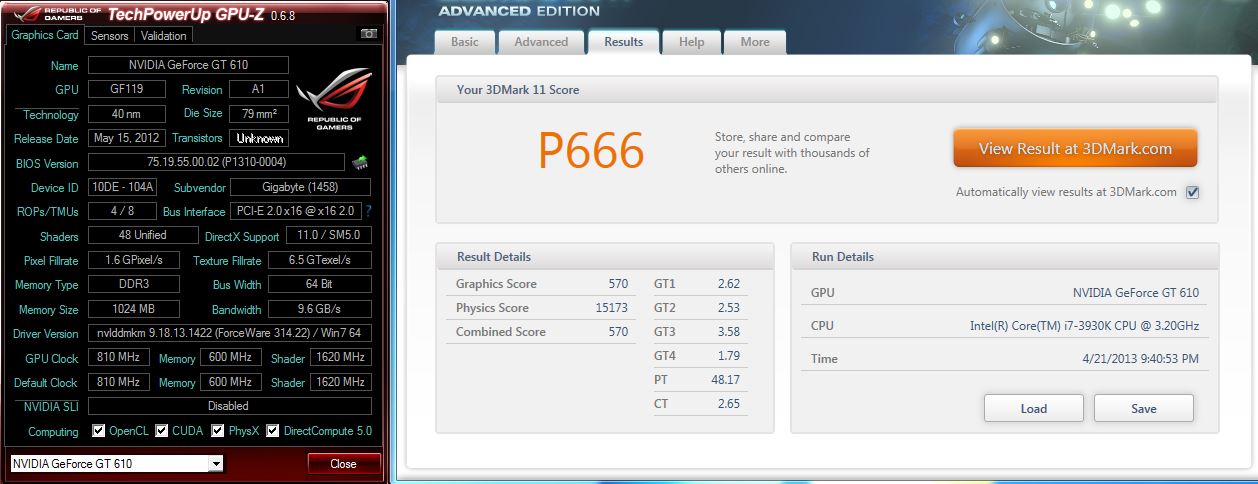Click the Memory 600 MHz in Default Clock row
The width and height of the screenshot is (1258, 484).
231,382
